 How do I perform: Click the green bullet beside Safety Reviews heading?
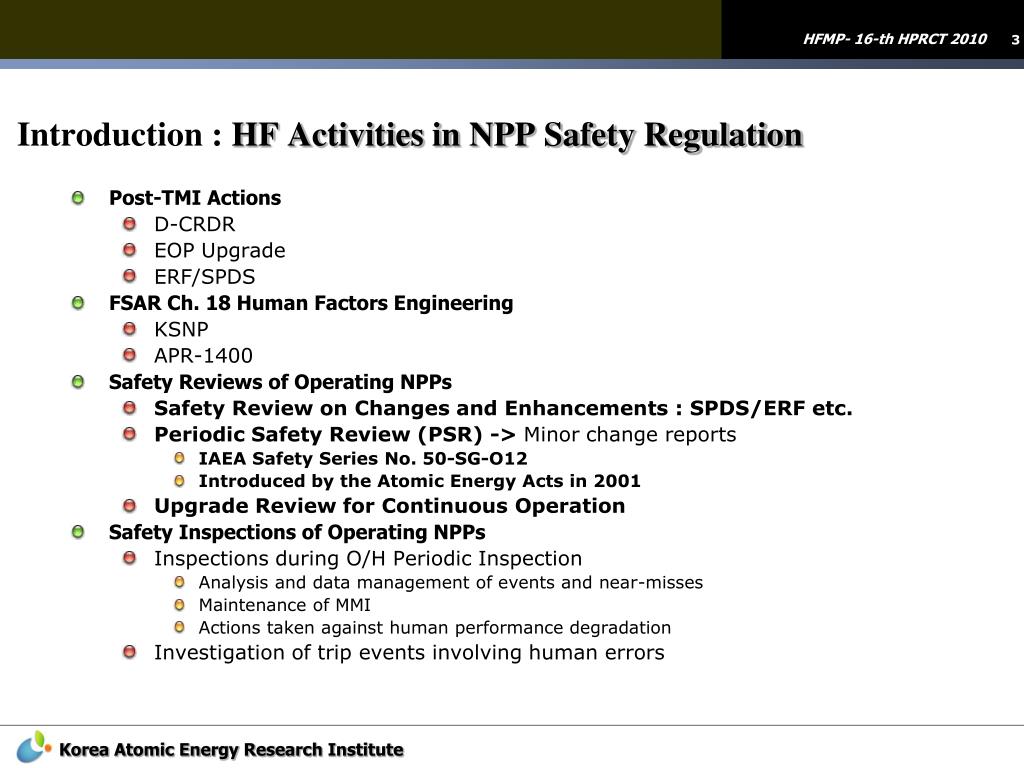coord(78,381)
